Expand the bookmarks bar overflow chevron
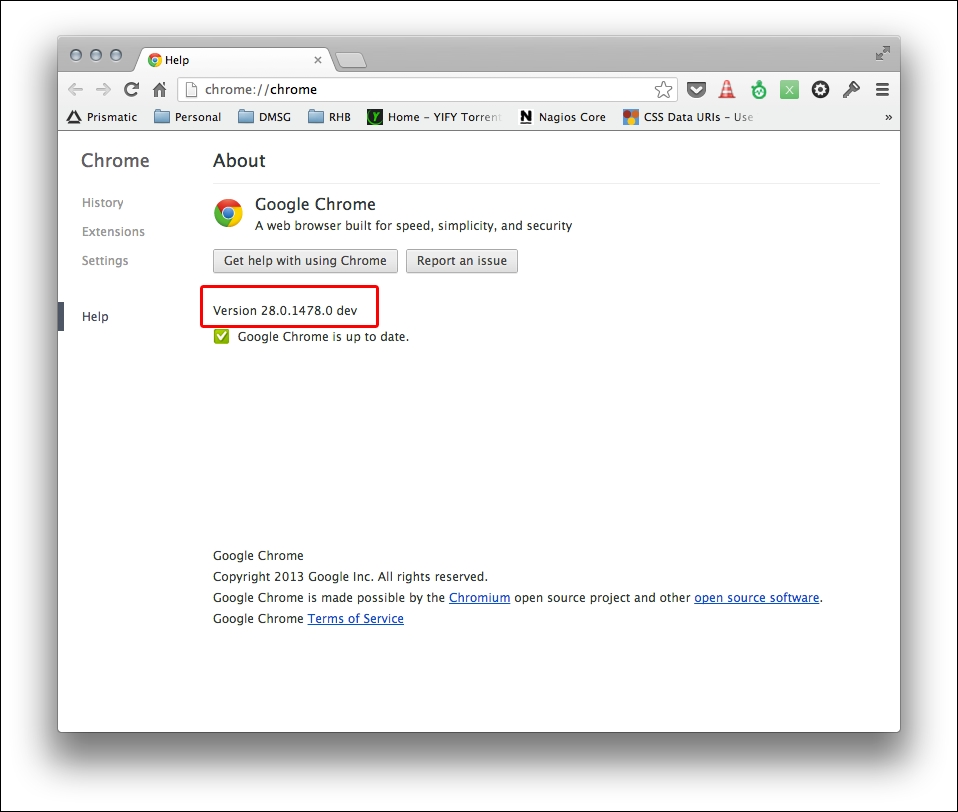The height and width of the screenshot is (812, 958). point(888,117)
